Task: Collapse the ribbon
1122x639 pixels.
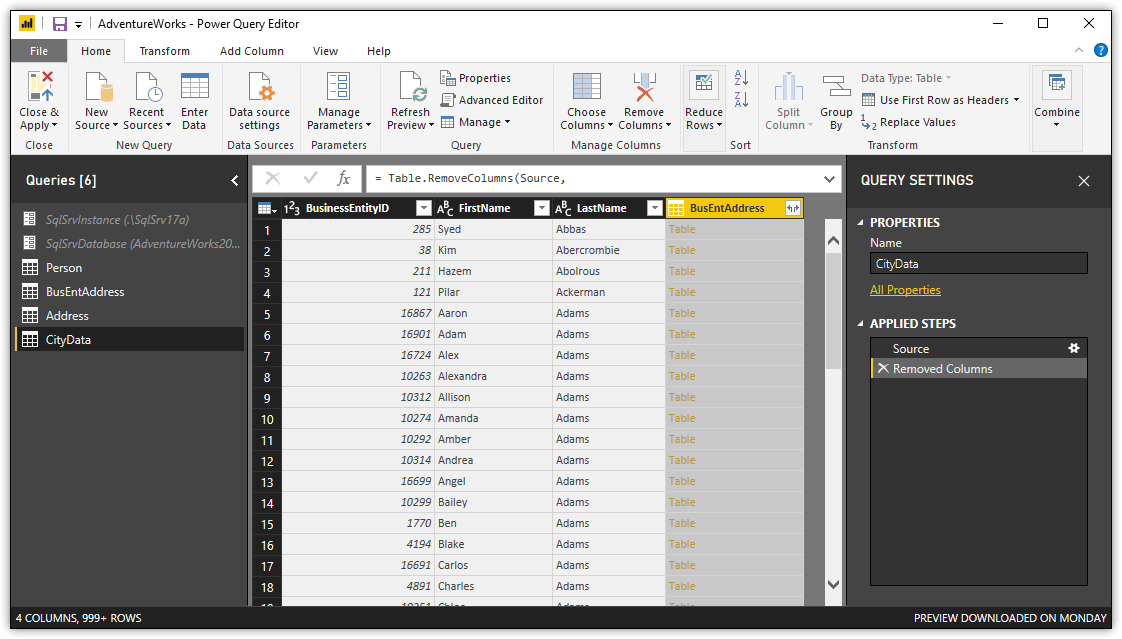Action: pos(1079,50)
